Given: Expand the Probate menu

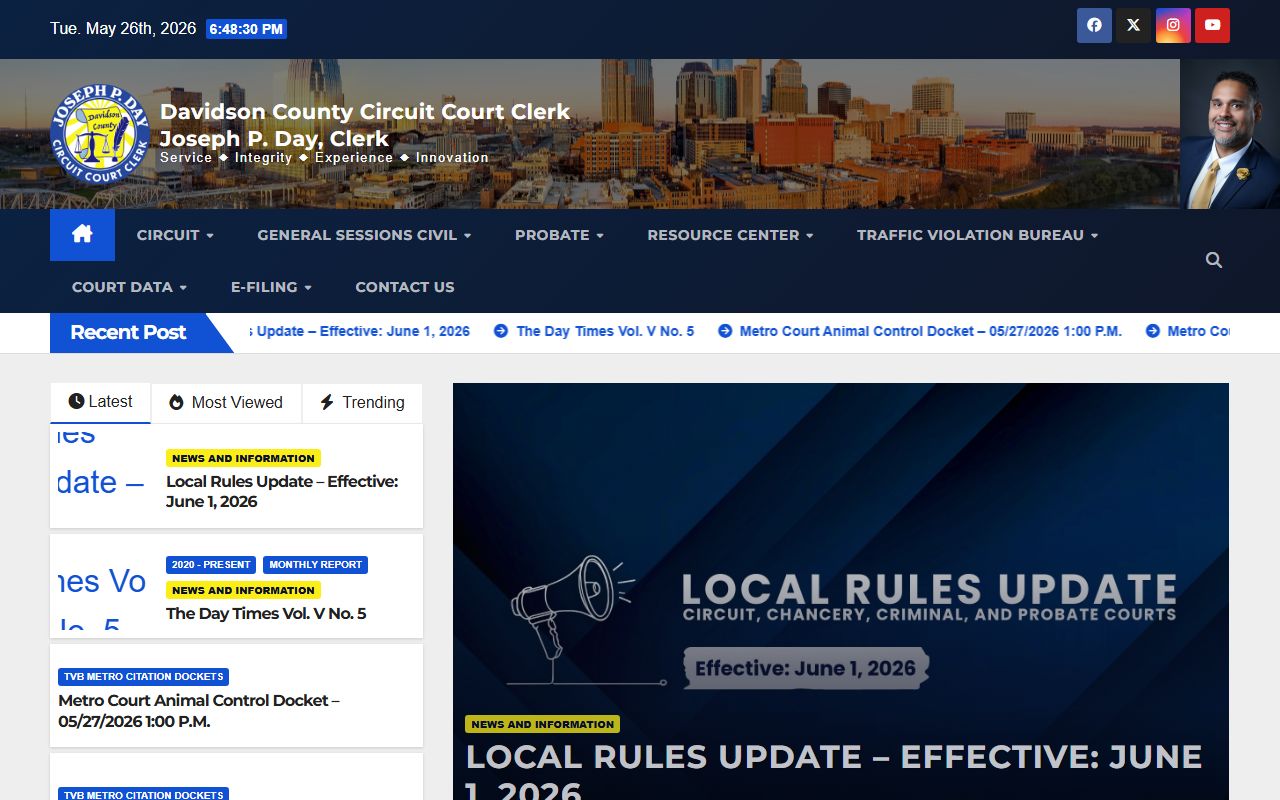Looking at the screenshot, I should (559, 235).
